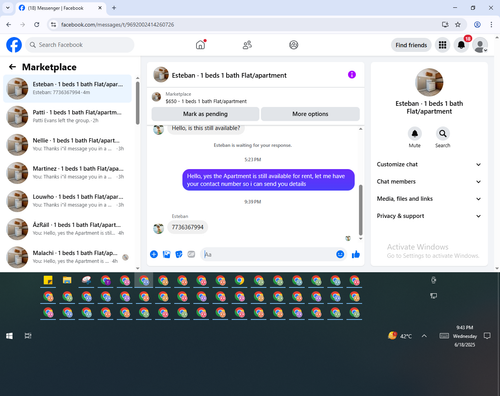View site information icon in address bar
500x396 pixels.
pos(53,24)
